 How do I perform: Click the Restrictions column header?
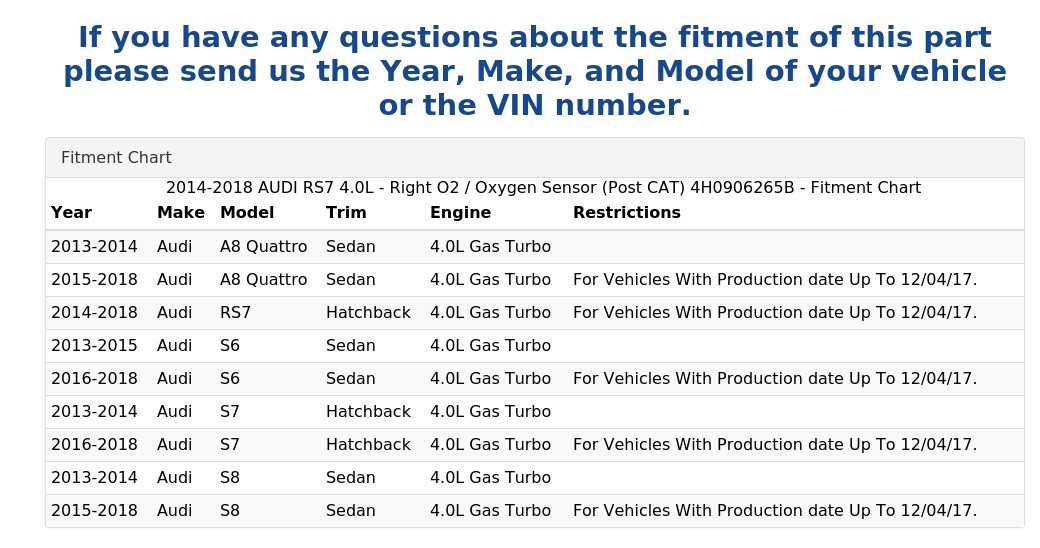[626, 213]
